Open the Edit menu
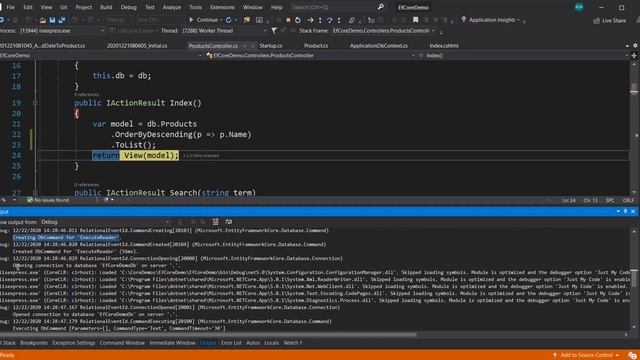The width and height of the screenshot is (640, 360). pos(28,7)
